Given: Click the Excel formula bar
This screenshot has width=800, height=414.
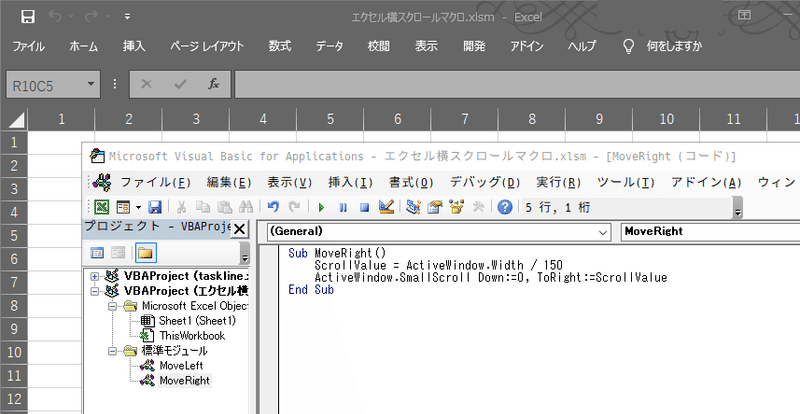Looking at the screenshot, I should point(517,85).
